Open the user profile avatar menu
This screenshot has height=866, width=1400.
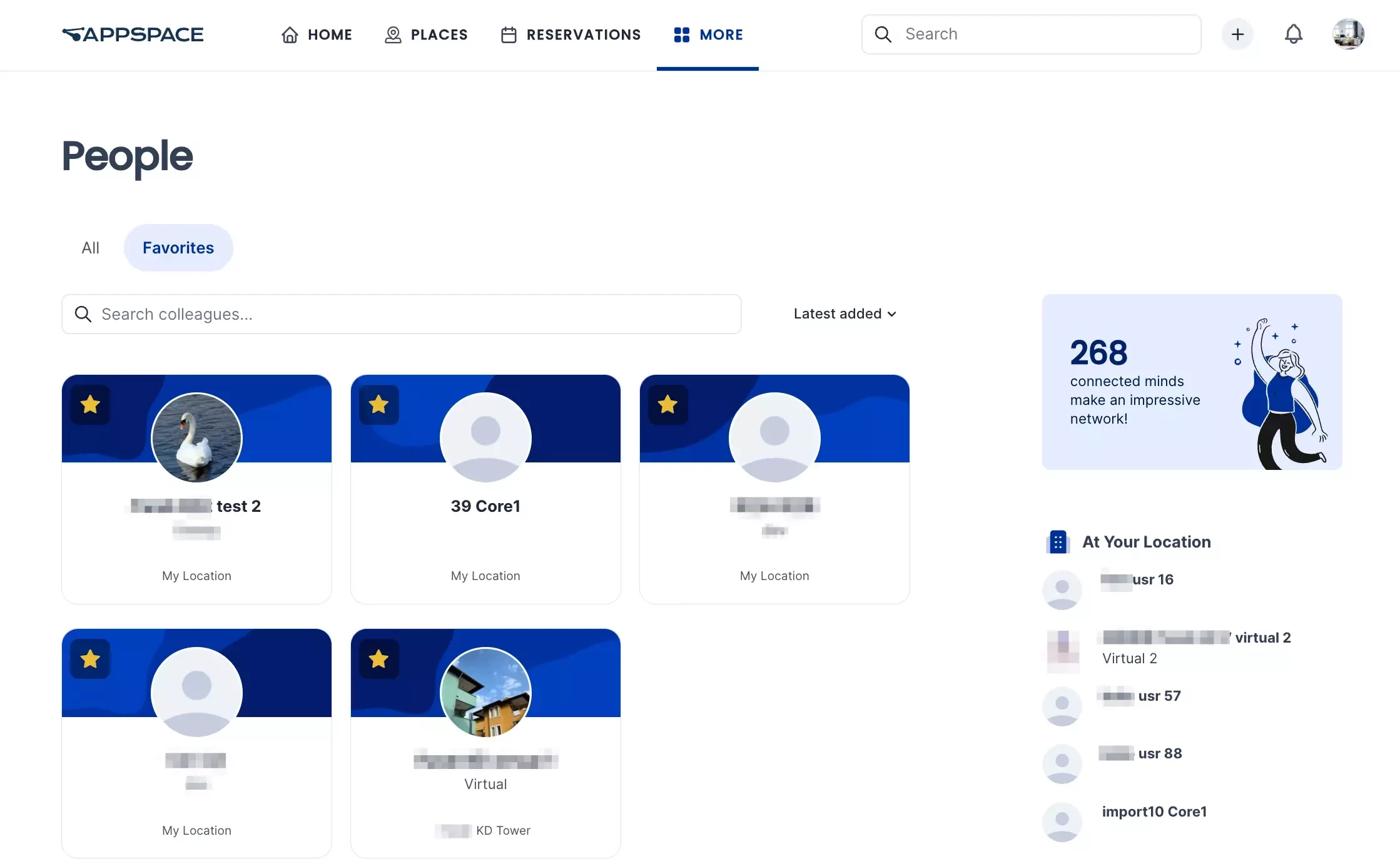1348,34
